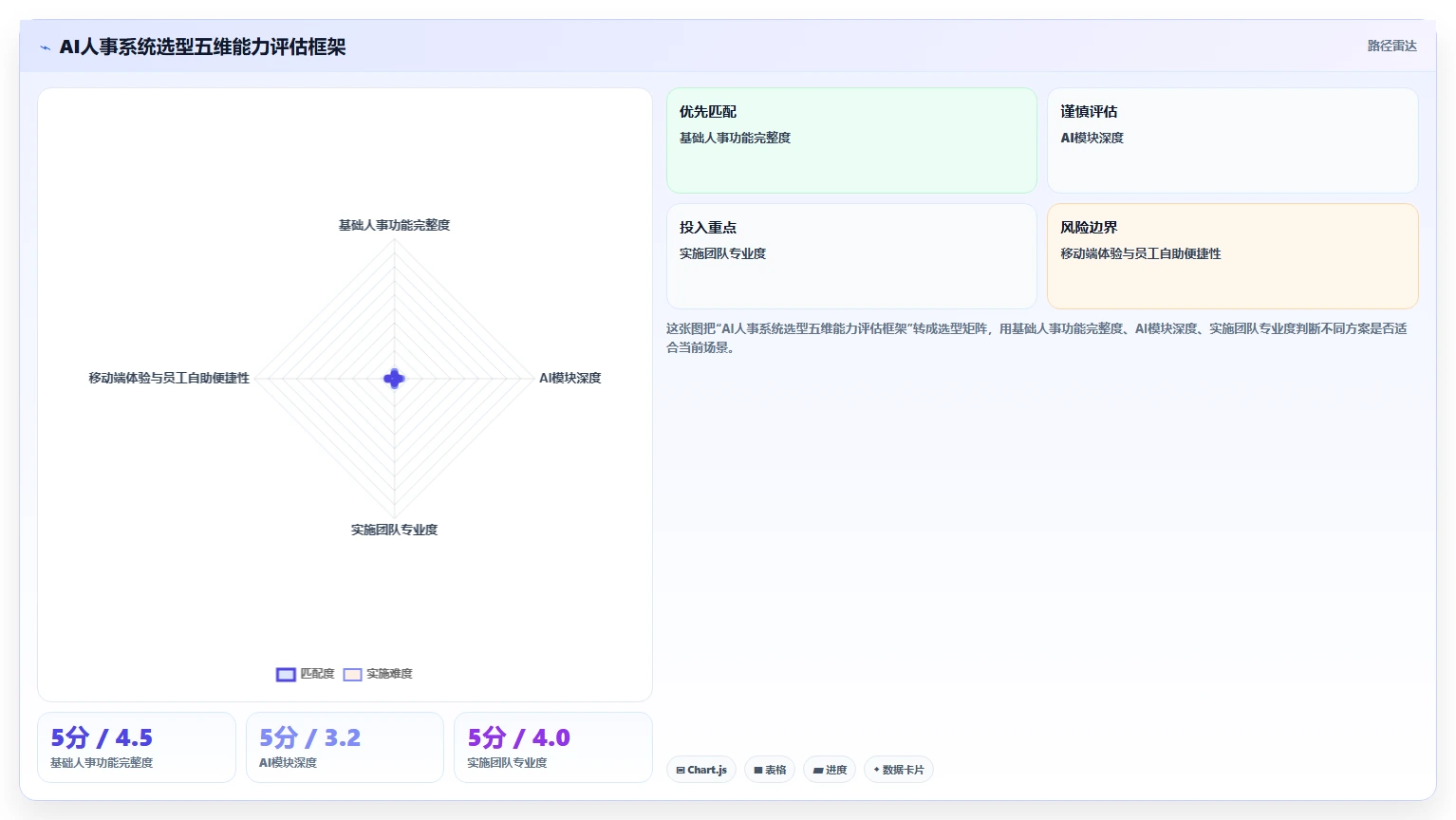Select the 5分 / 4.0 score card
Screen dimensions: 1456x820
[x=553, y=748]
